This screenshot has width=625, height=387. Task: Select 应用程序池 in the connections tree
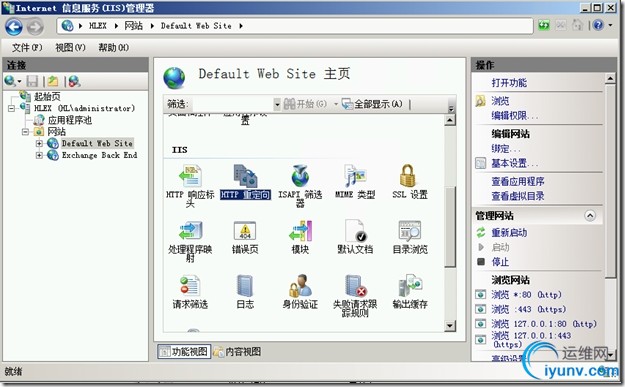pyautogui.click(x=70, y=120)
